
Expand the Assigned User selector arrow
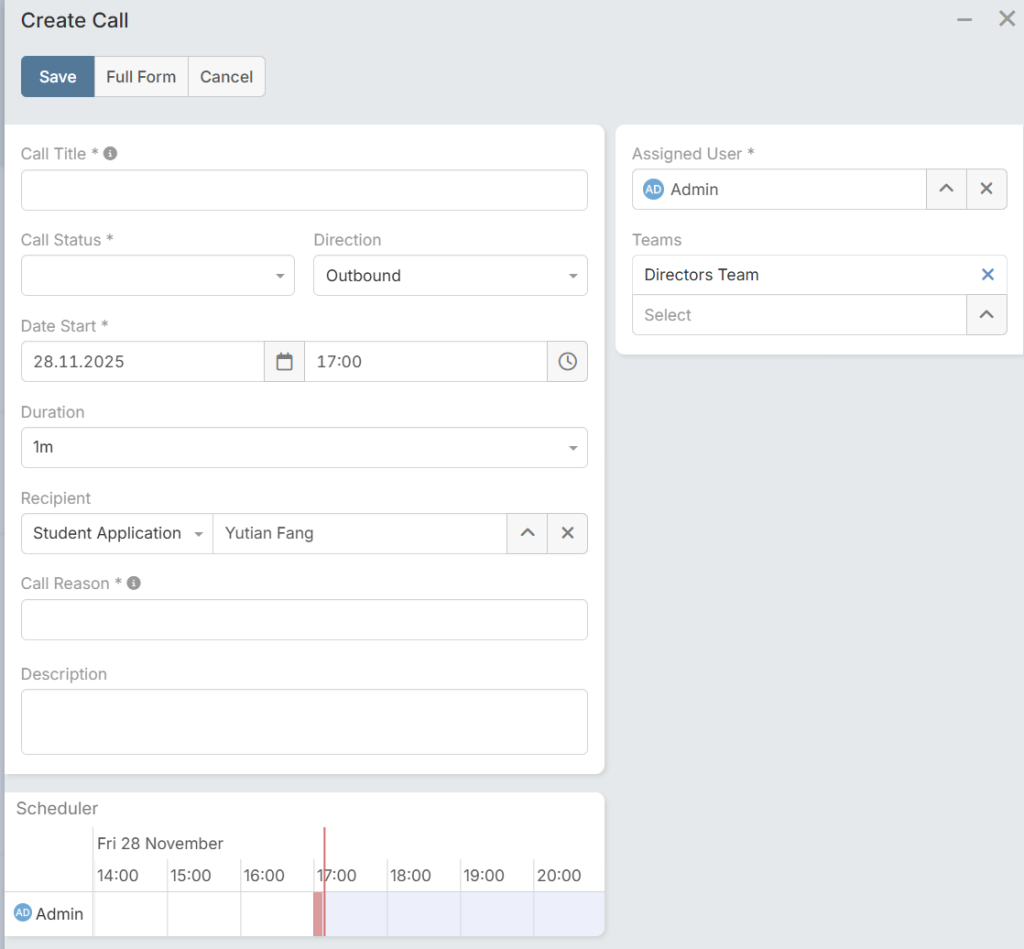pyautogui.click(x=946, y=189)
